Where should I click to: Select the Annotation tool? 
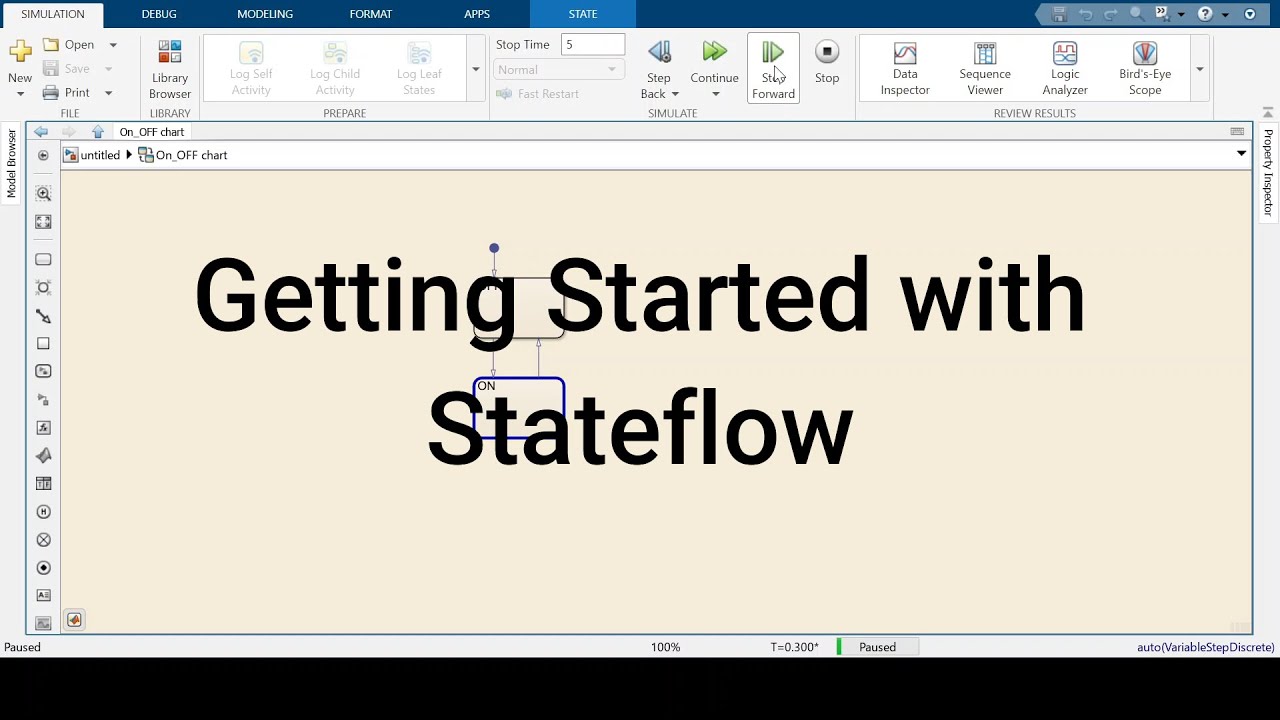(43, 595)
